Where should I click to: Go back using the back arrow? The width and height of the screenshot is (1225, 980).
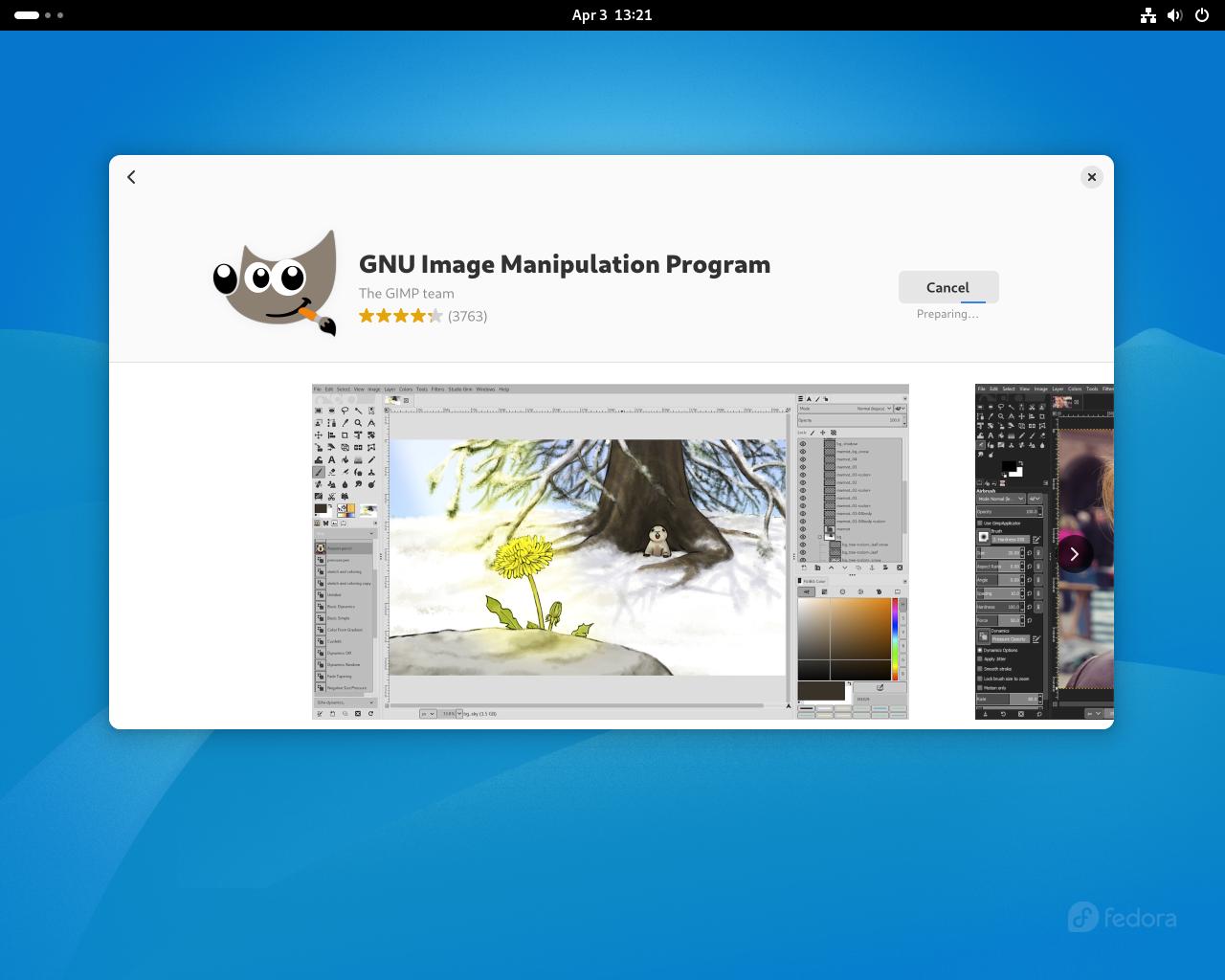point(131,177)
